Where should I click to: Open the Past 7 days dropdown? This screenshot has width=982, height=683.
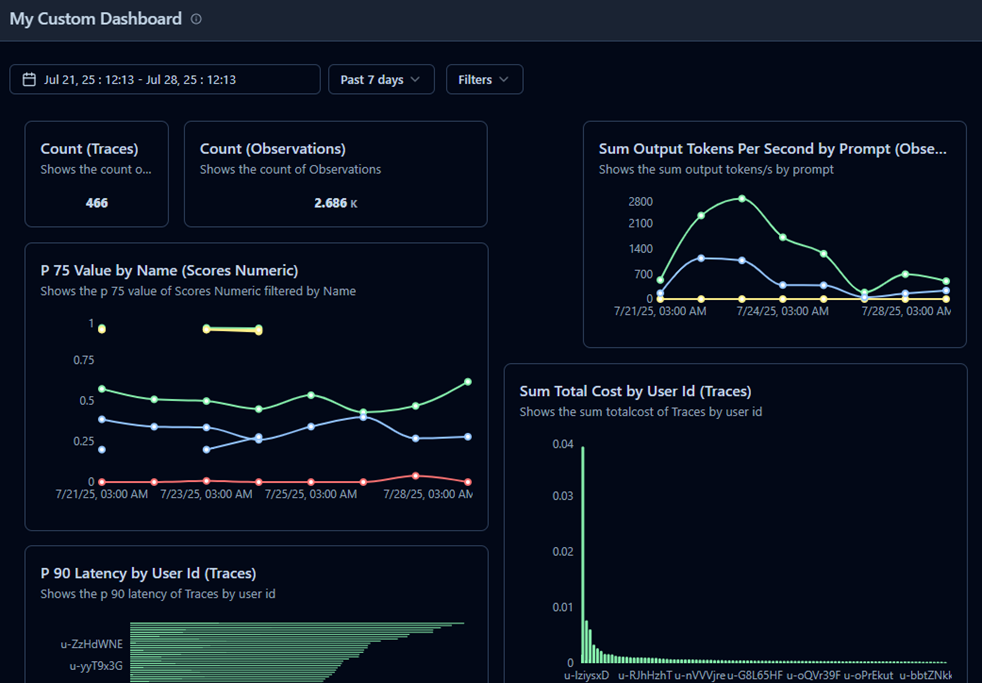pyautogui.click(x=381, y=80)
